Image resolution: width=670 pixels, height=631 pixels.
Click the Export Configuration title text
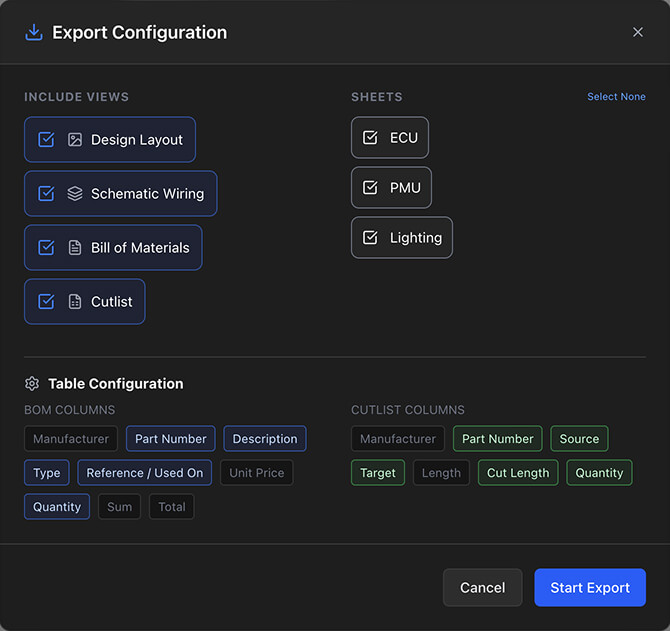(x=140, y=32)
